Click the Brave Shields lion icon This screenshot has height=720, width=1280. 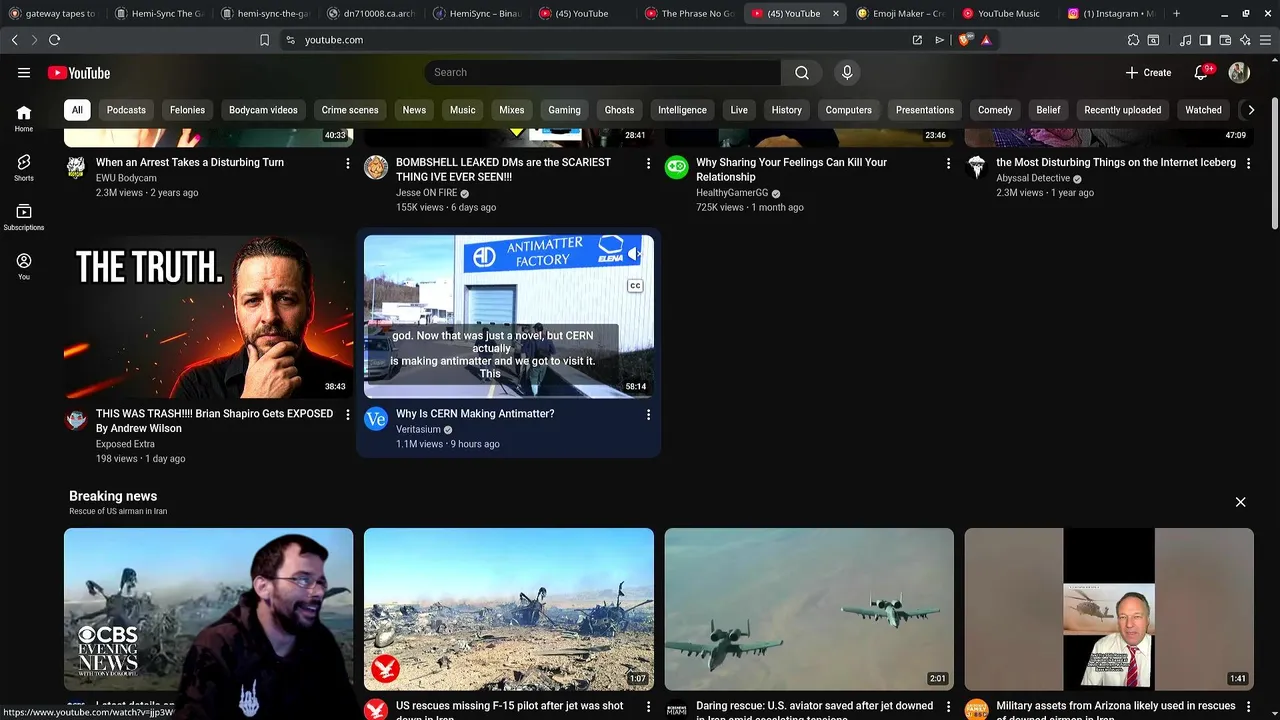[x=965, y=40]
